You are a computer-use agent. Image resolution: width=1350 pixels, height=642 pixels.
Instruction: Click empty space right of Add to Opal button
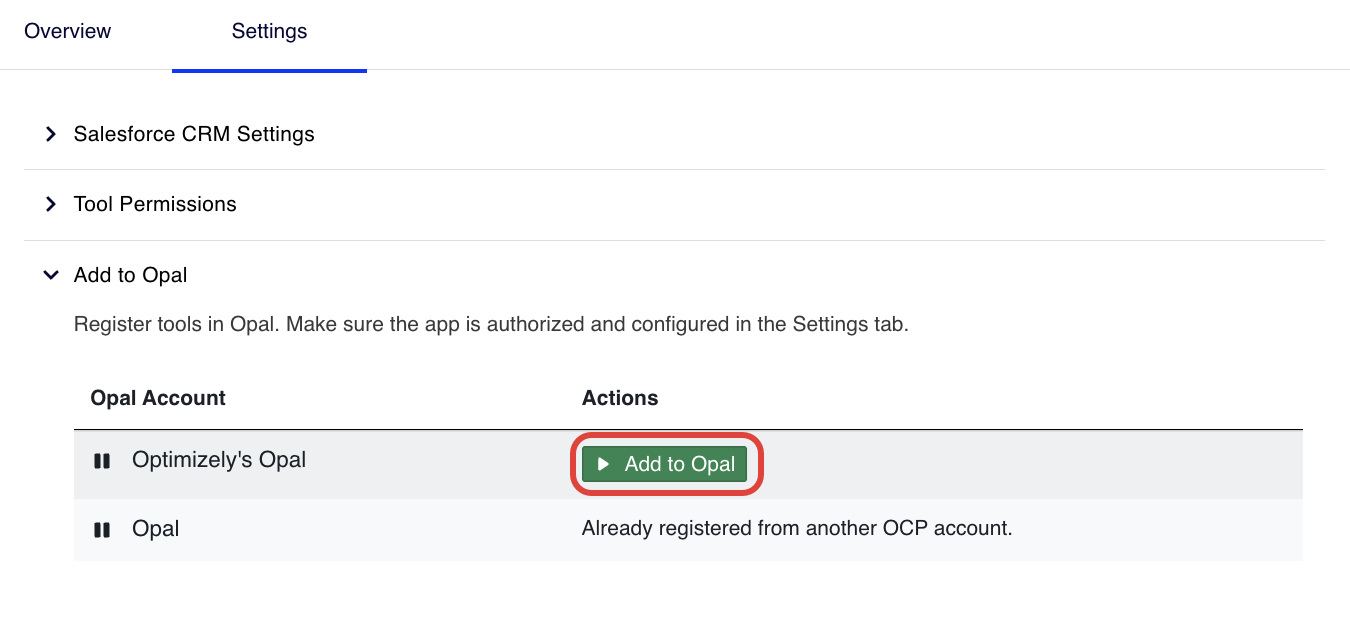(1000, 464)
